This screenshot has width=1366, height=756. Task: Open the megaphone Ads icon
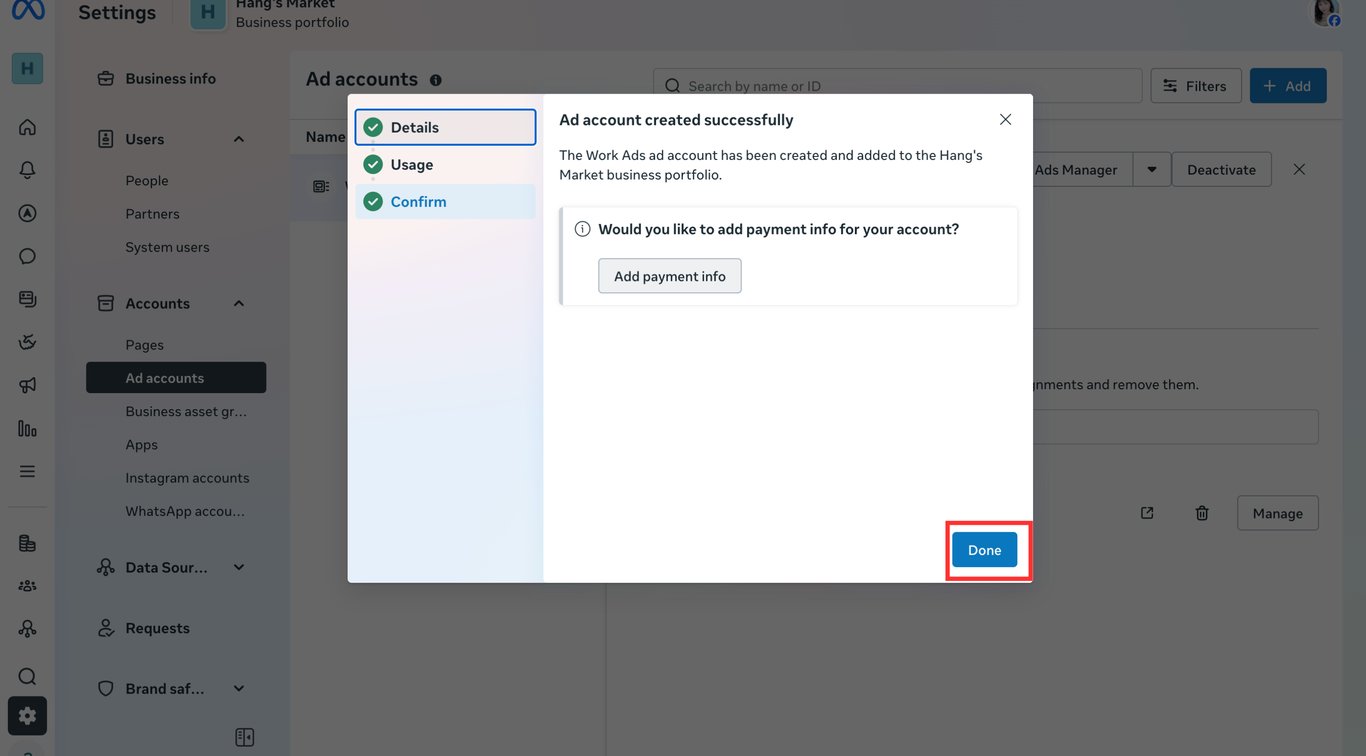(27, 385)
